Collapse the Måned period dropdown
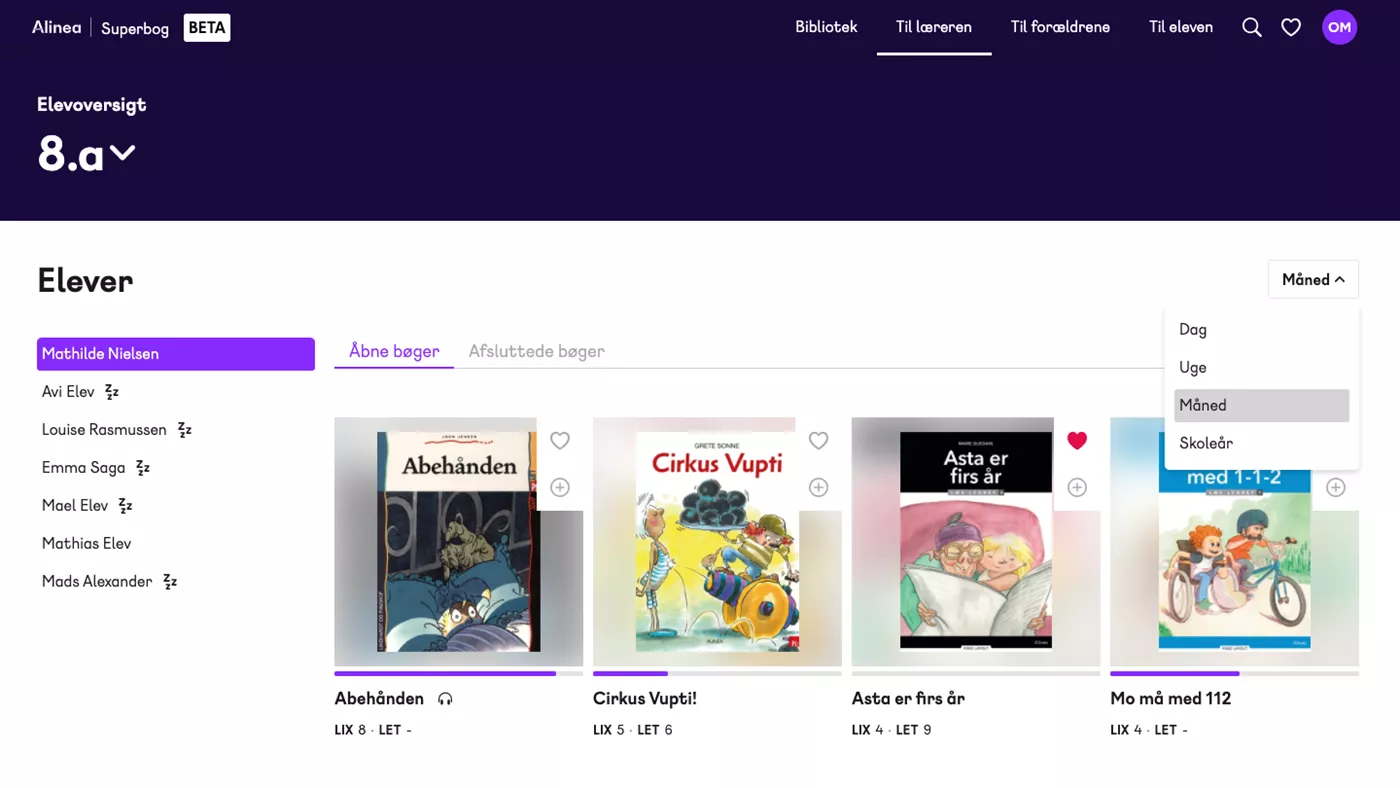This screenshot has width=1400, height=788. coord(1312,280)
